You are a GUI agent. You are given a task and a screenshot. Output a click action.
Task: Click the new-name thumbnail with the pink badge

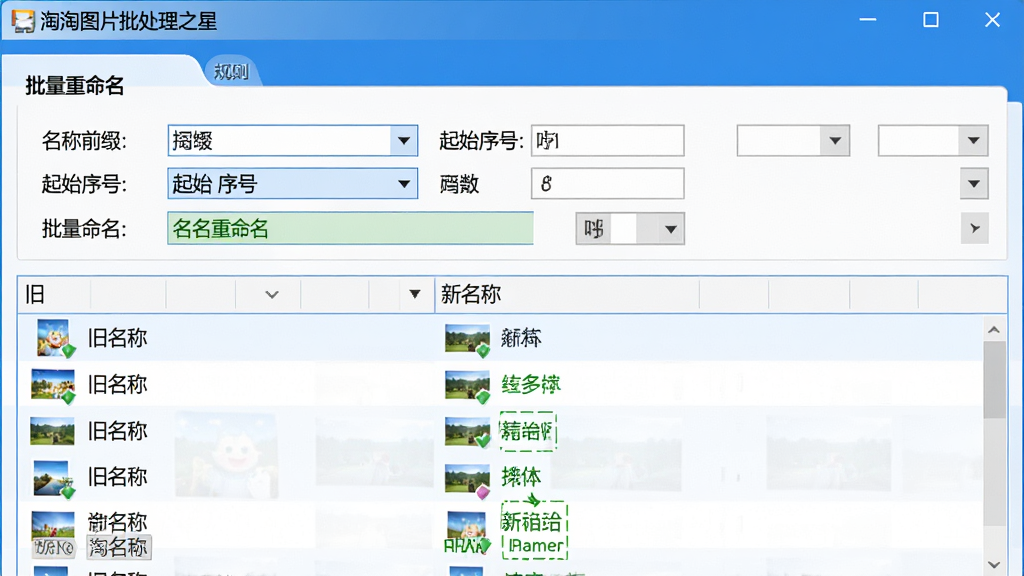(467, 481)
